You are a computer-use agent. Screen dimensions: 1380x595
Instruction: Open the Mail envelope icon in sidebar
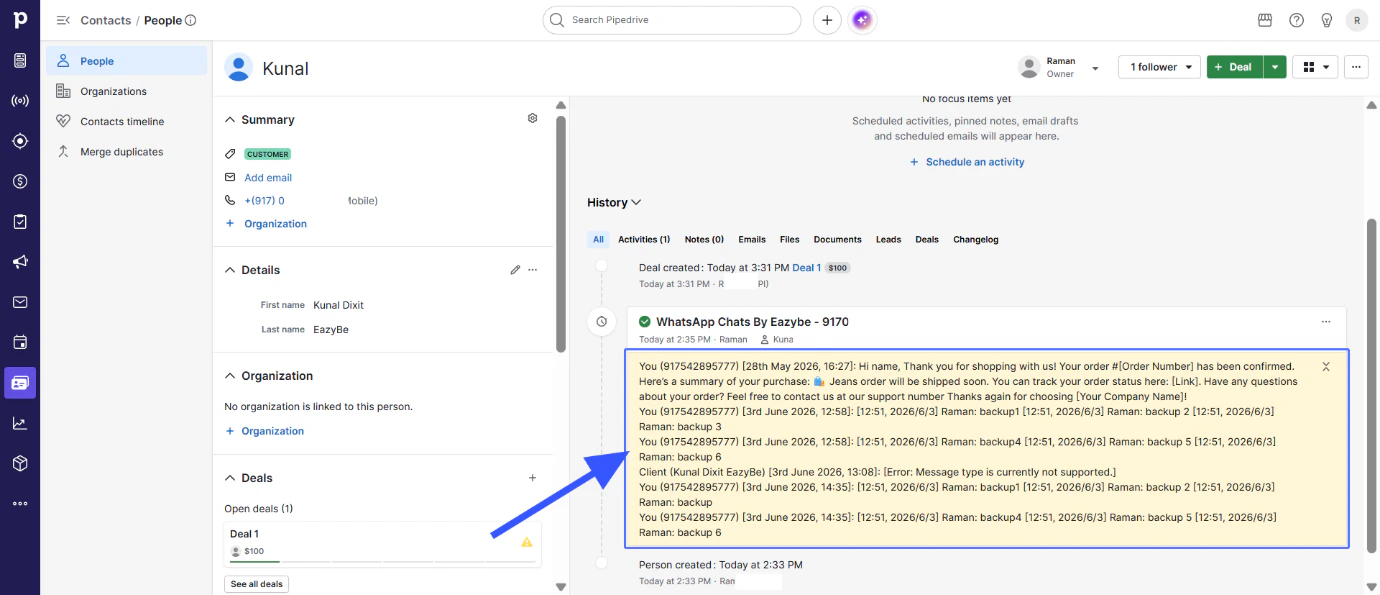tap(20, 302)
